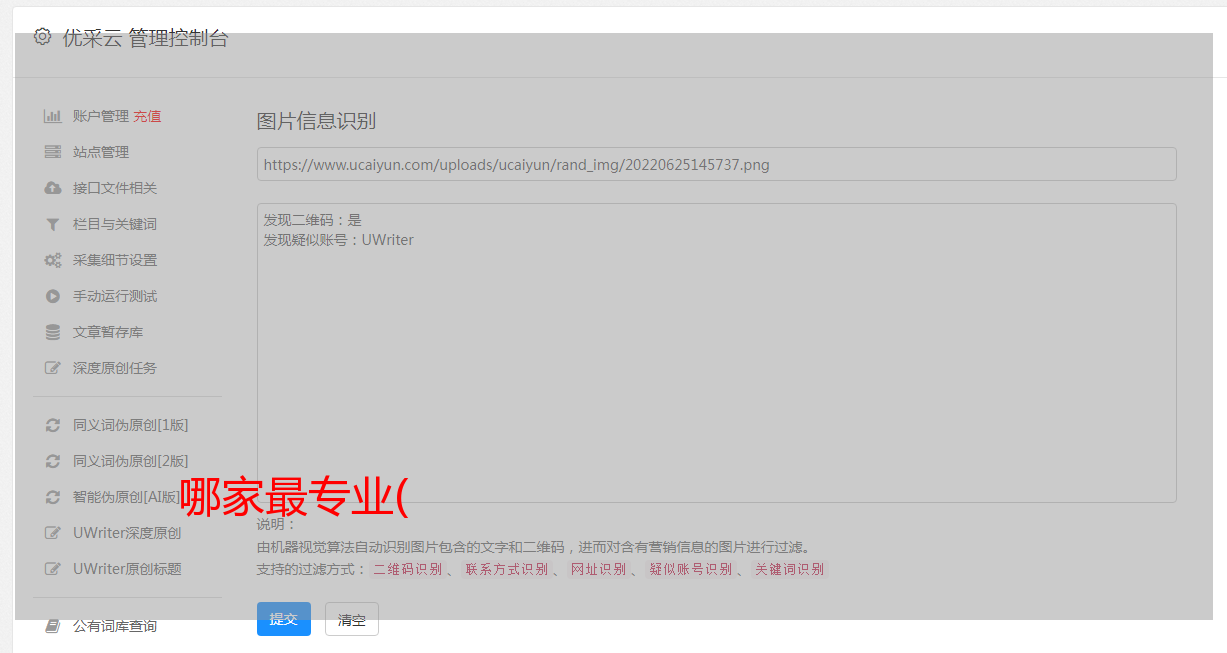Open 接口文件相关 menu item
Viewport: 1227px width, 653px height.
pyautogui.click(x=115, y=188)
